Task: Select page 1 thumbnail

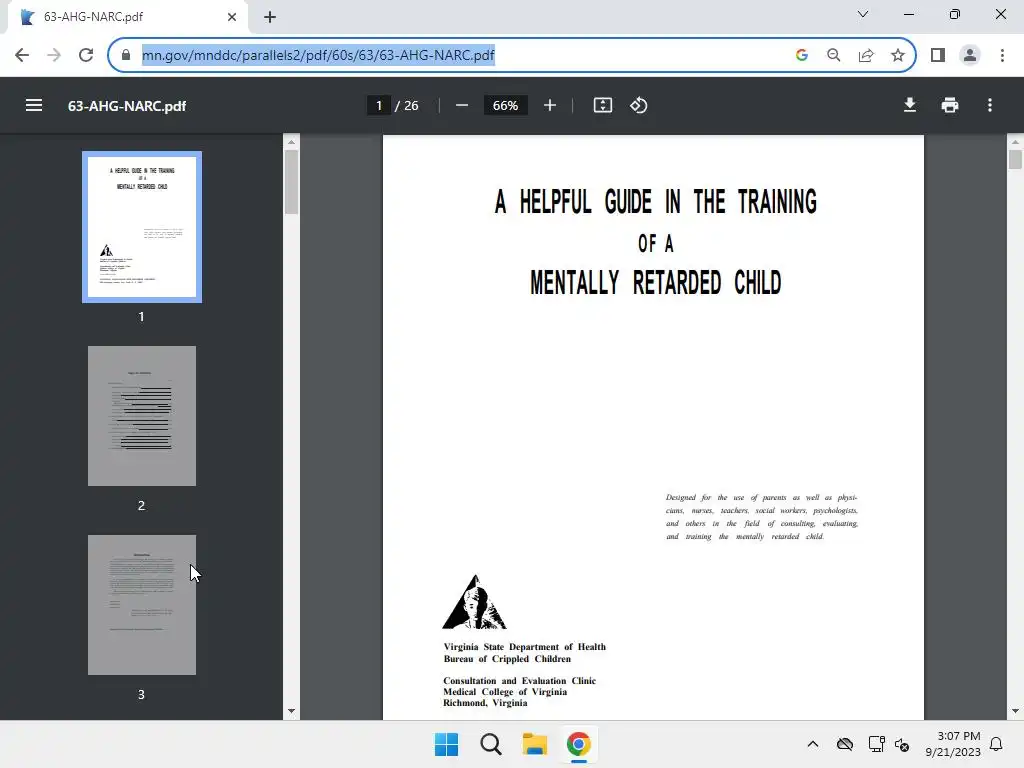Action: tap(142, 227)
